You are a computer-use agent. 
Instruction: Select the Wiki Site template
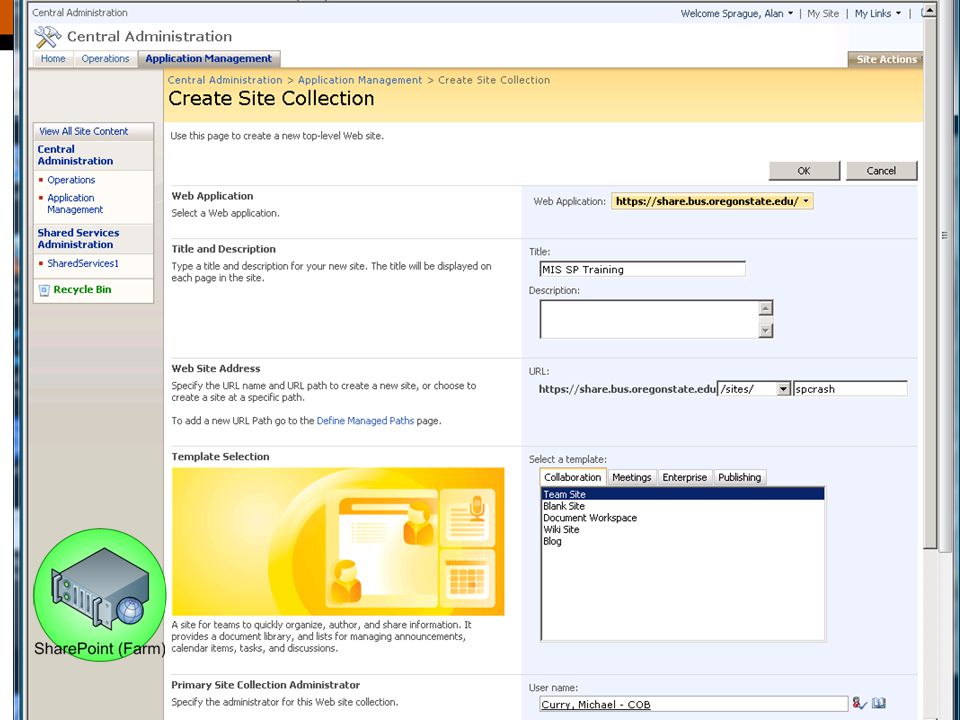click(683, 529)
